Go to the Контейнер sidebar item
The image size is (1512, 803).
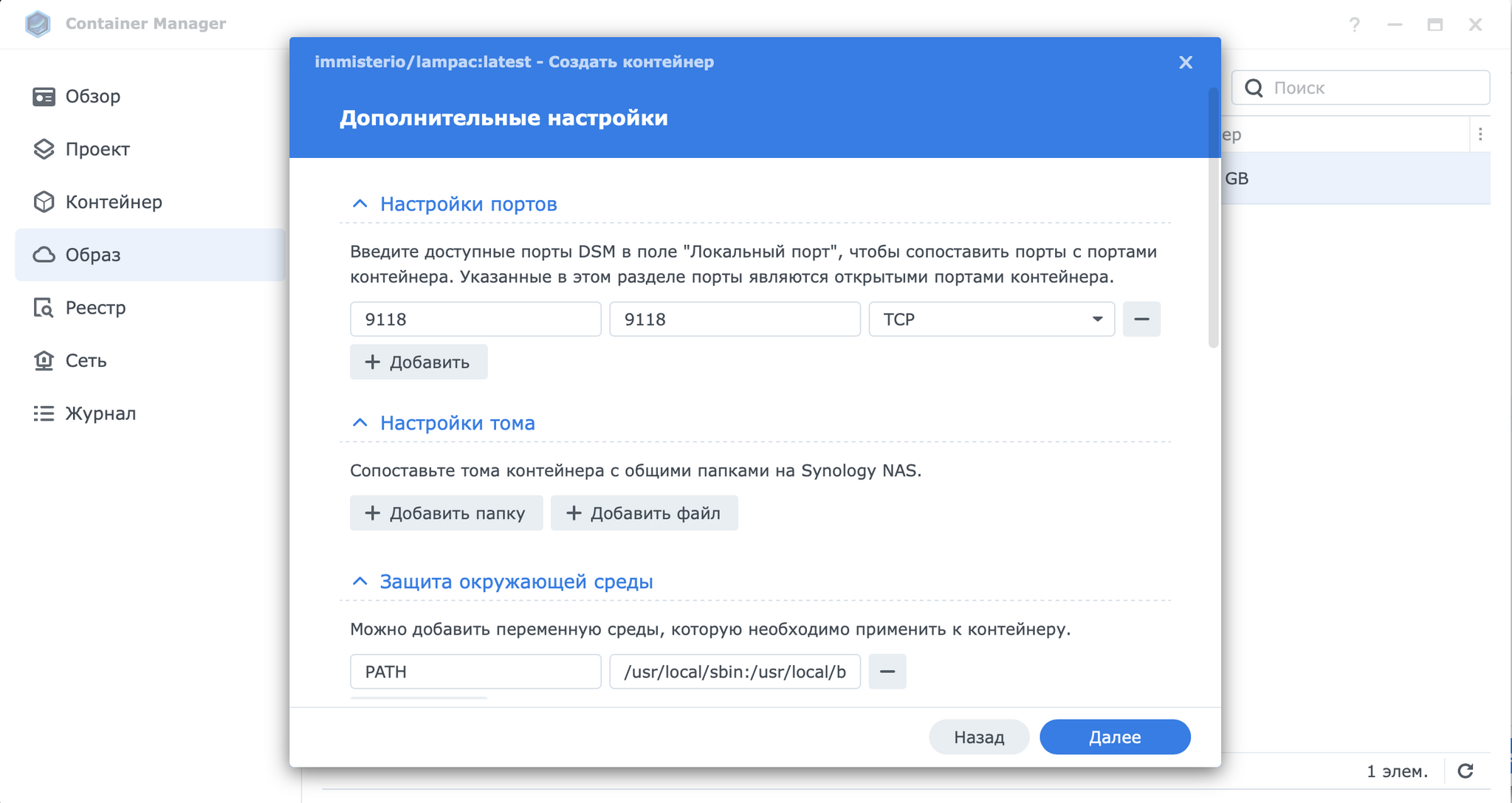(x=113, y=202)
